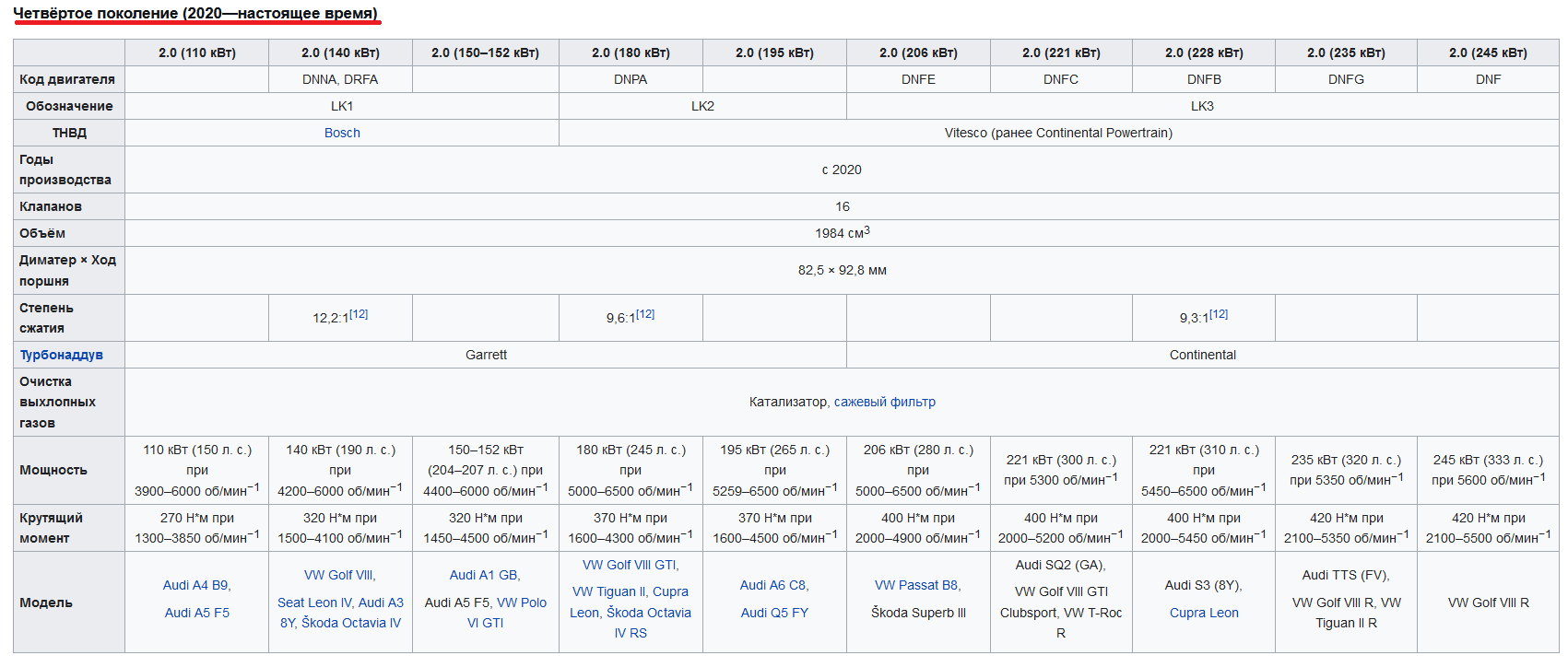Select the Крутящий момент row header
This screenshot has height=667, width=1568.
coord(69,528)
